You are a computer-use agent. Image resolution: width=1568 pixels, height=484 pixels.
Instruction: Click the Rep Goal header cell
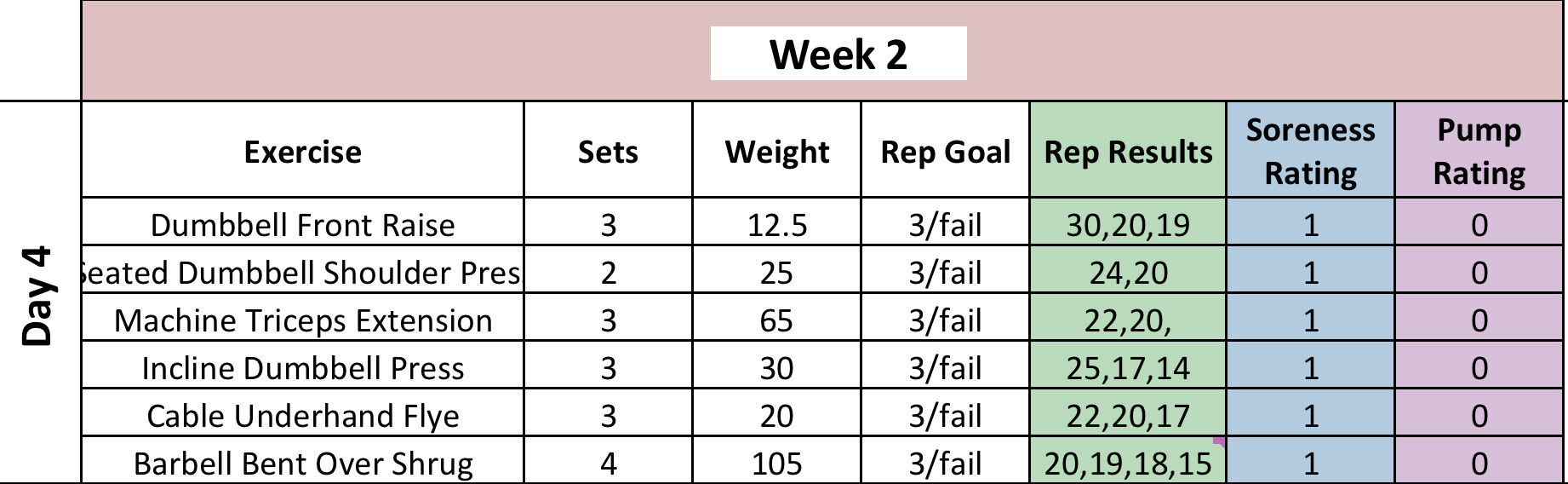pyautogui.click(x=945, y=152)
